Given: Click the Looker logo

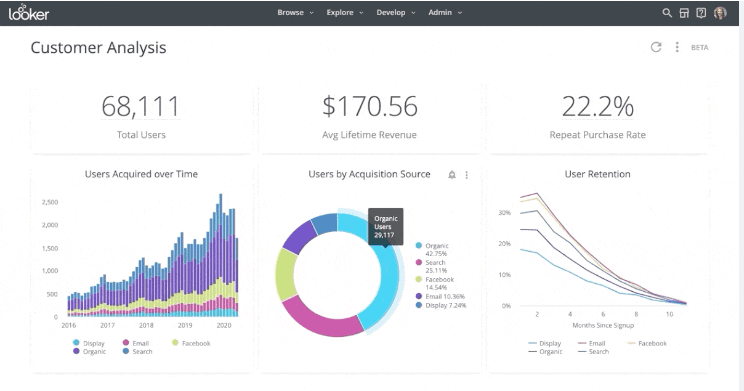Looking at the screenshot, I should (28, 13).
